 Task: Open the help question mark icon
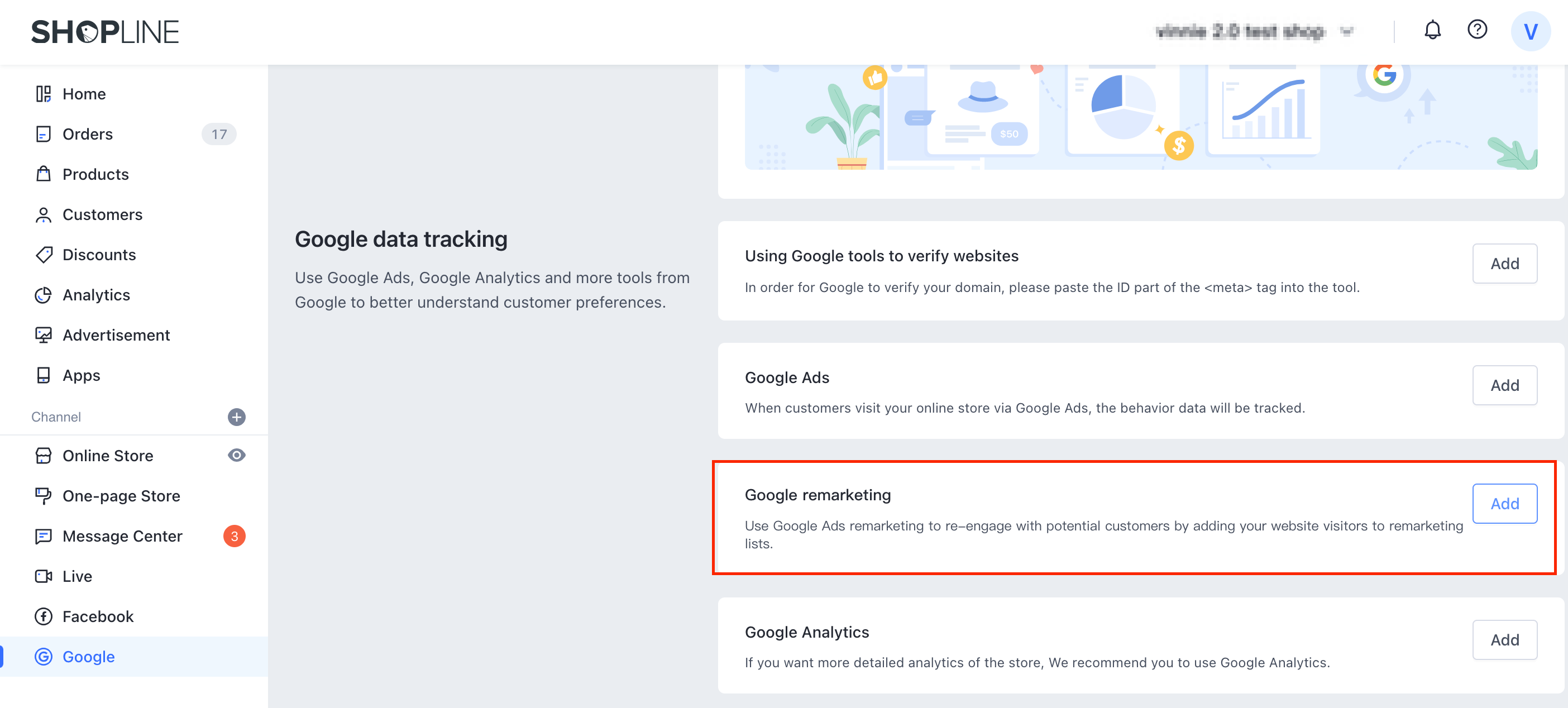tap(1476, 30)
